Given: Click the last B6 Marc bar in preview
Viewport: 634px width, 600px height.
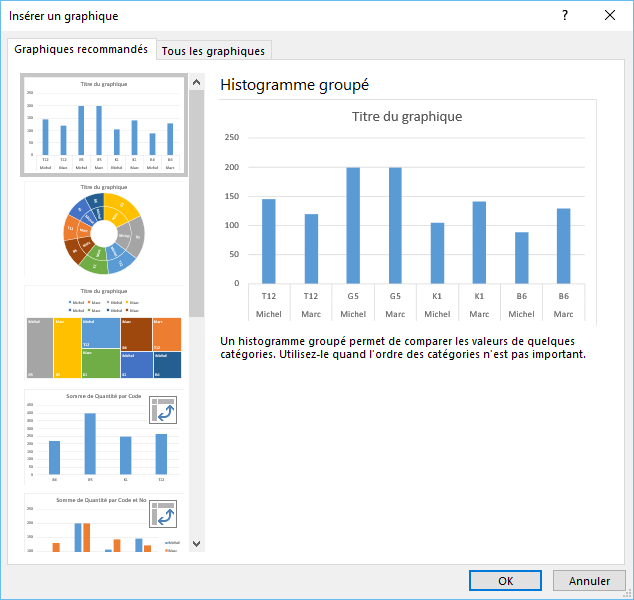Looking at the screenshot, I should point(563,245).
